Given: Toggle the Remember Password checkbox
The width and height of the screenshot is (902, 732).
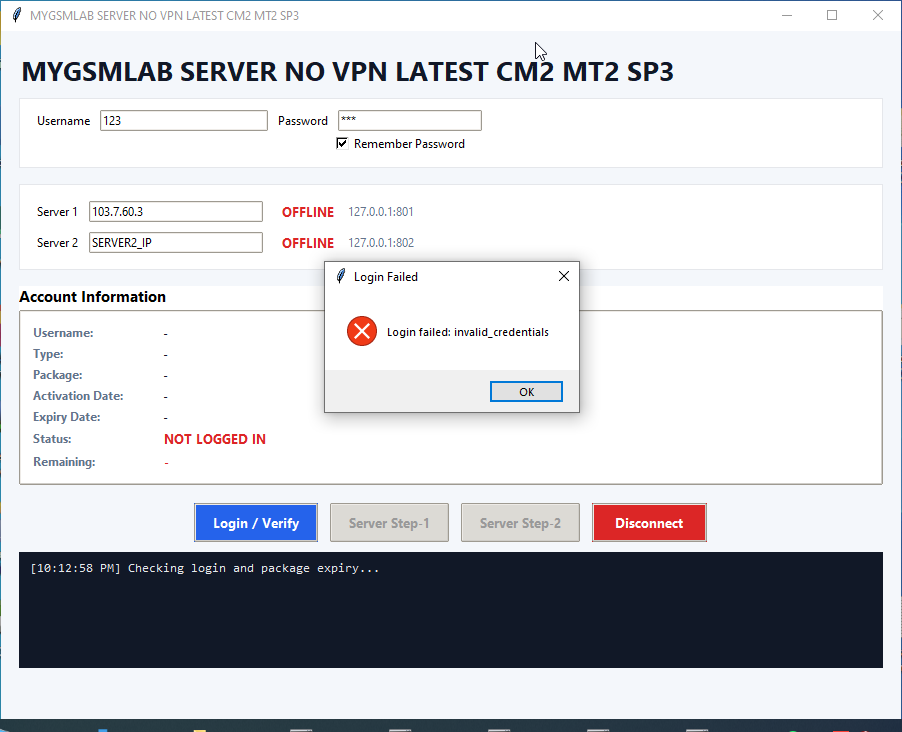Looking at the screenshot, I should [342, 143].
